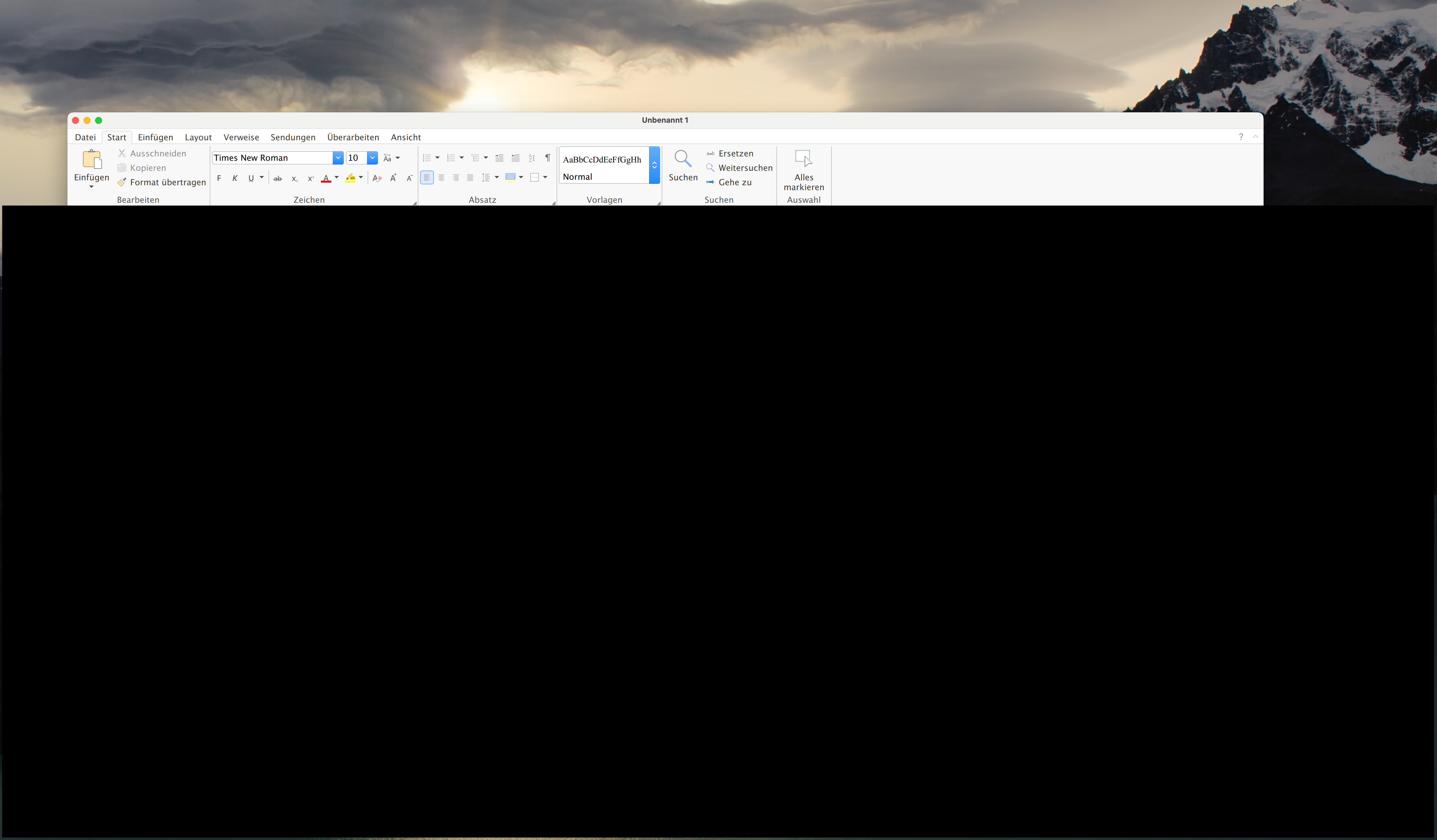This screenshot has height=840, width=1437.
Task: Apply paragraph shading color
Action: click(510, 177)
